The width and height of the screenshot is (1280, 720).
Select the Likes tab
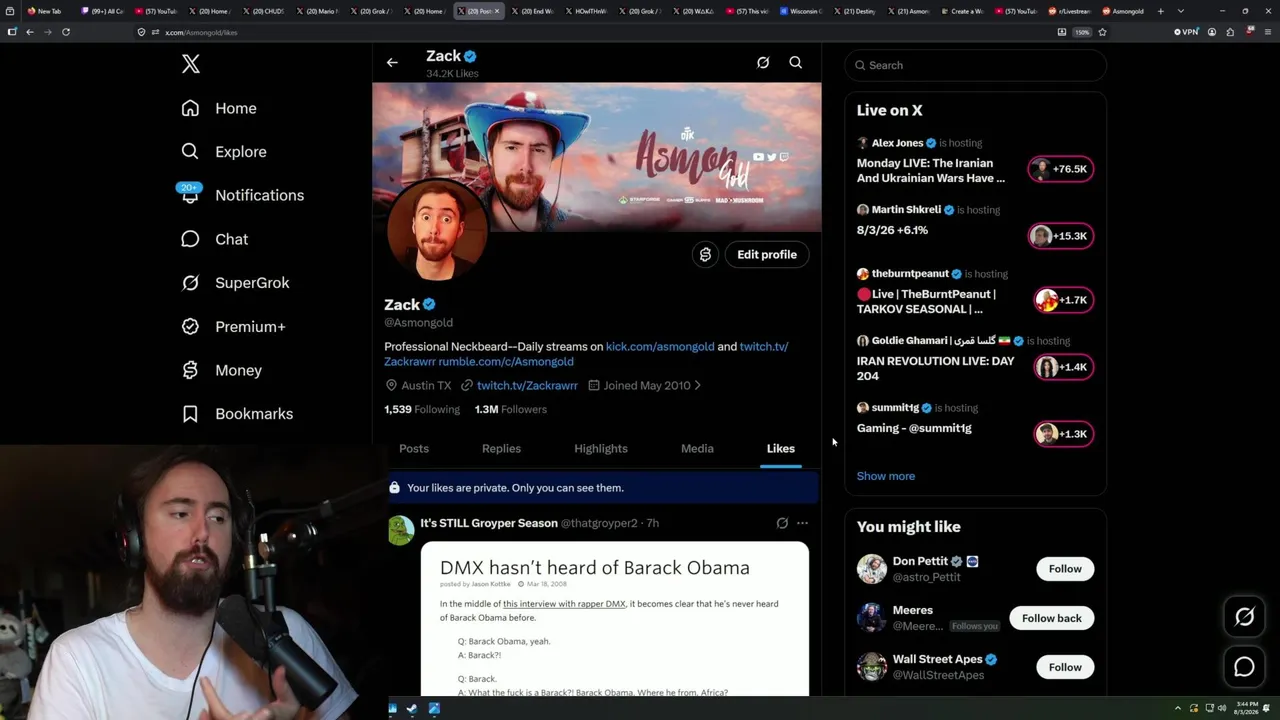tap(781, 449)
